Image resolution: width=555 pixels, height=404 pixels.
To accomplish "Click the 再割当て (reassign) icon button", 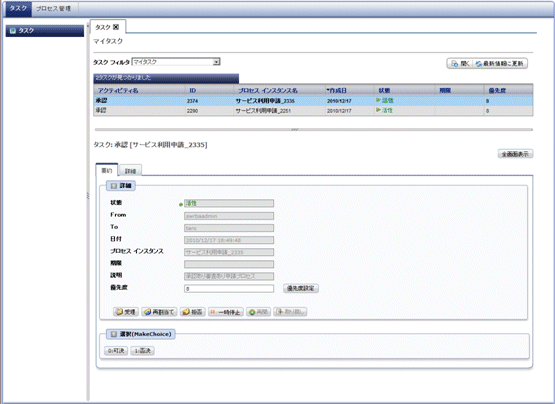I will click(x=159, y=312).
